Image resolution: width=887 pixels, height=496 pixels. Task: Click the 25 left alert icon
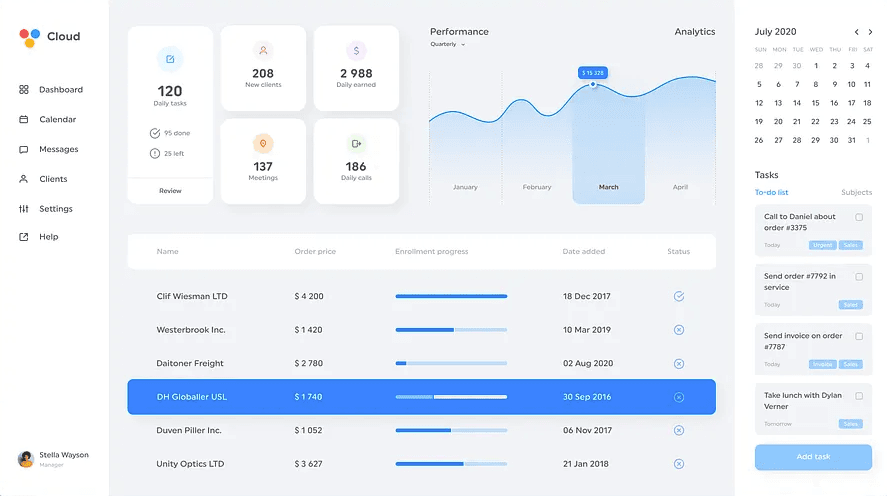pyautogui.click(x=154, y=153)
